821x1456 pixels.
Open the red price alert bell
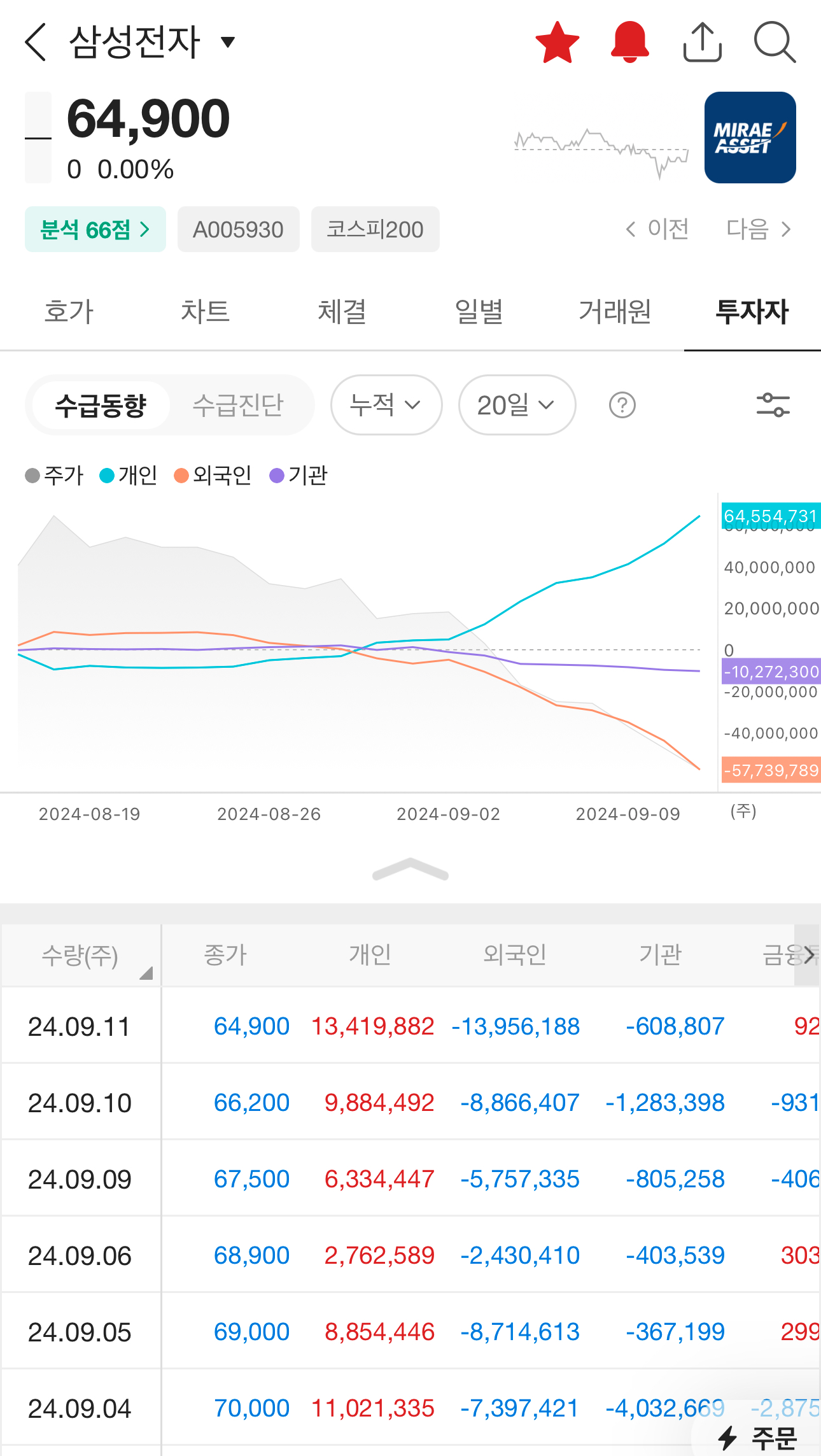630,42
